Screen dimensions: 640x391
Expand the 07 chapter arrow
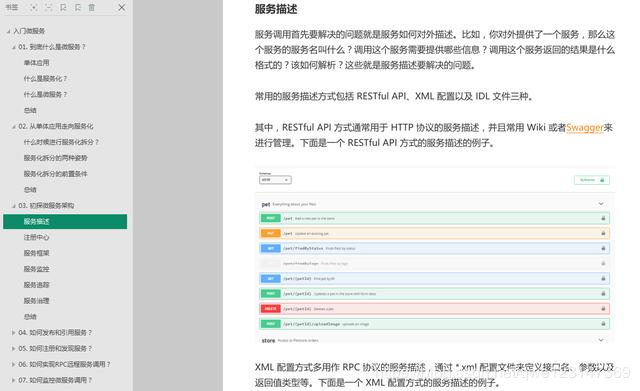[x=13, y=380]
